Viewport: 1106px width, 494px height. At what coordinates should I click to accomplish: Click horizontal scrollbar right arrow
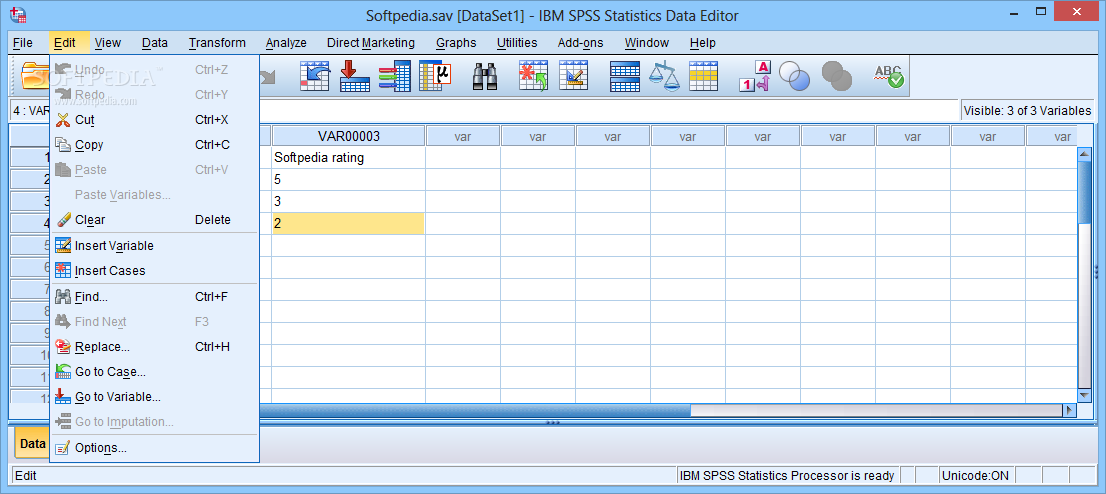point(1070,410)
